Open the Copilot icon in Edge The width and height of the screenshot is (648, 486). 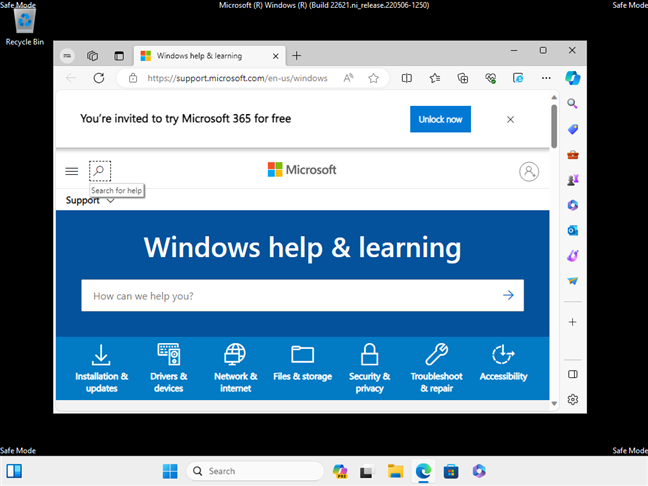[573, 78]
